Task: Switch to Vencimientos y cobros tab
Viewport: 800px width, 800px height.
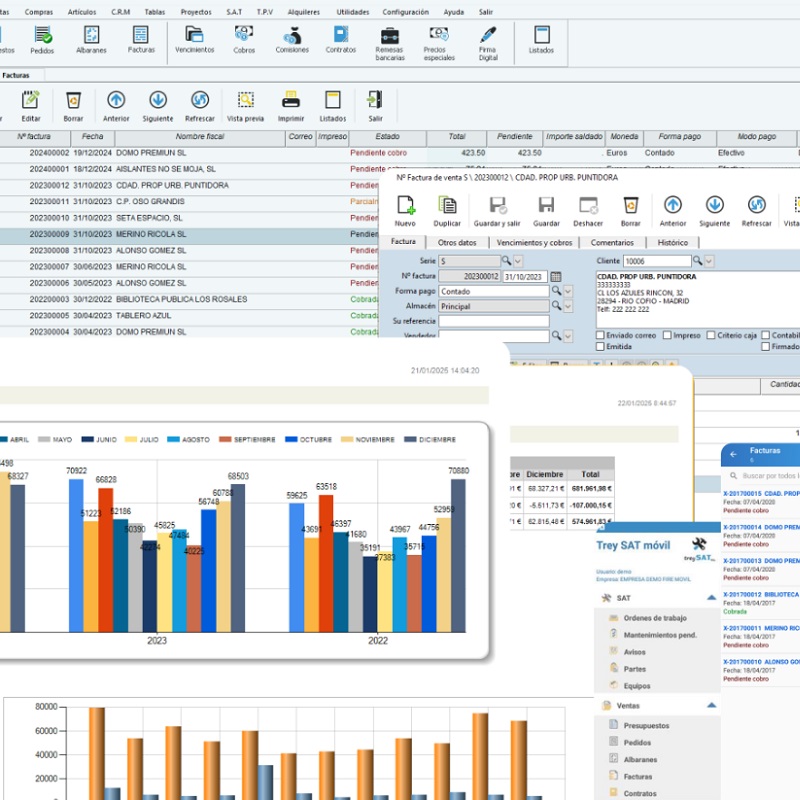Action: (534, 242)
